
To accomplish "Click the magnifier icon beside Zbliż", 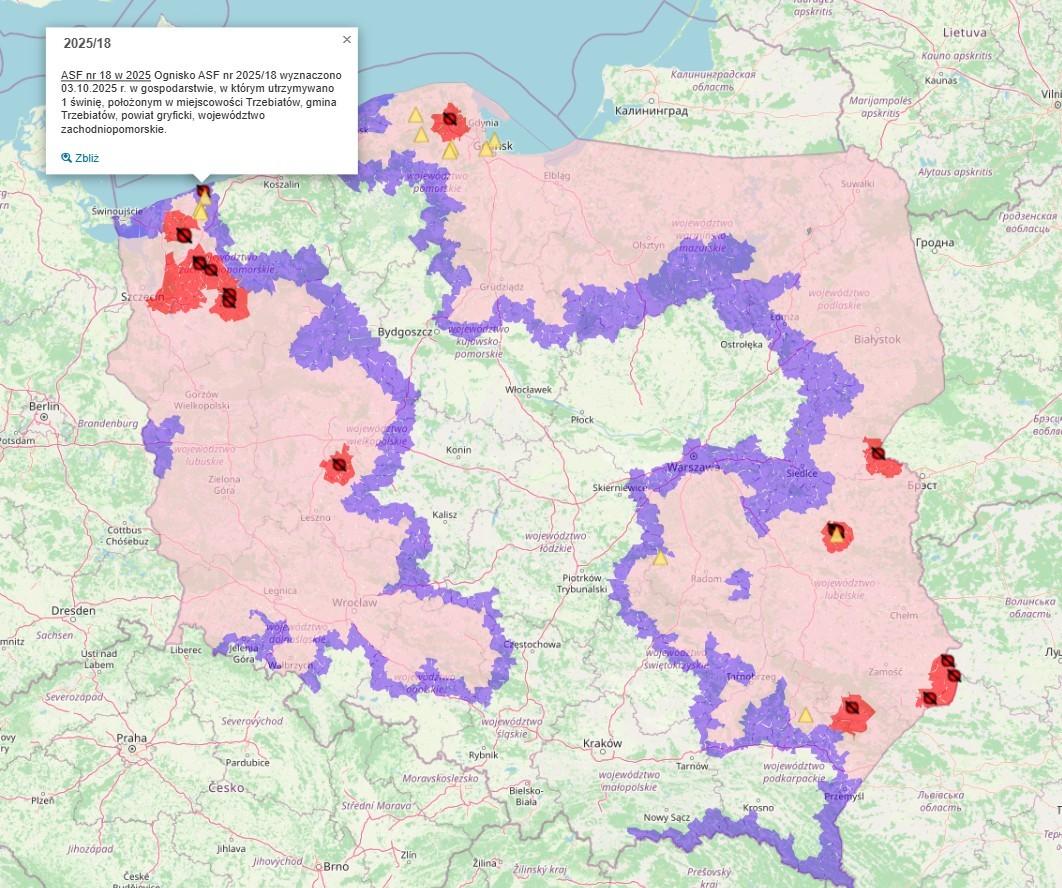I will point(66,158).
